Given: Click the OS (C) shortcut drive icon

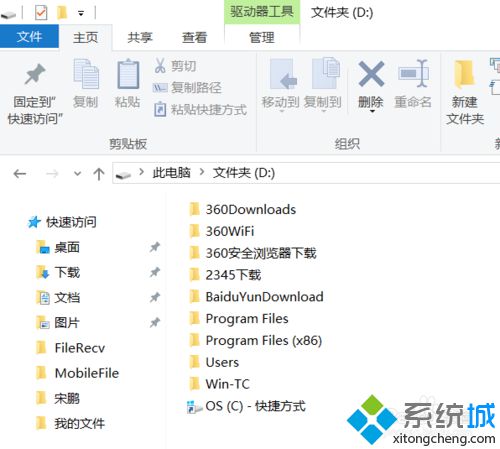Looking at the screenshot, I should [195, 407].
